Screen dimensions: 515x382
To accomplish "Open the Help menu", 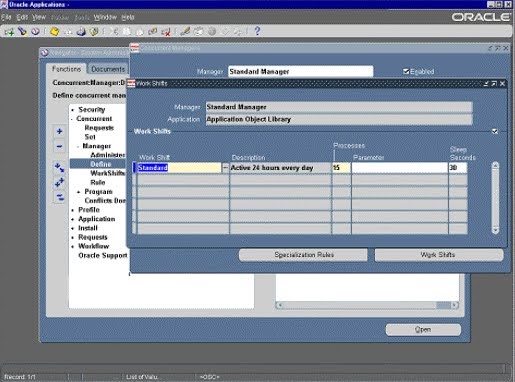I will point(128,17).
